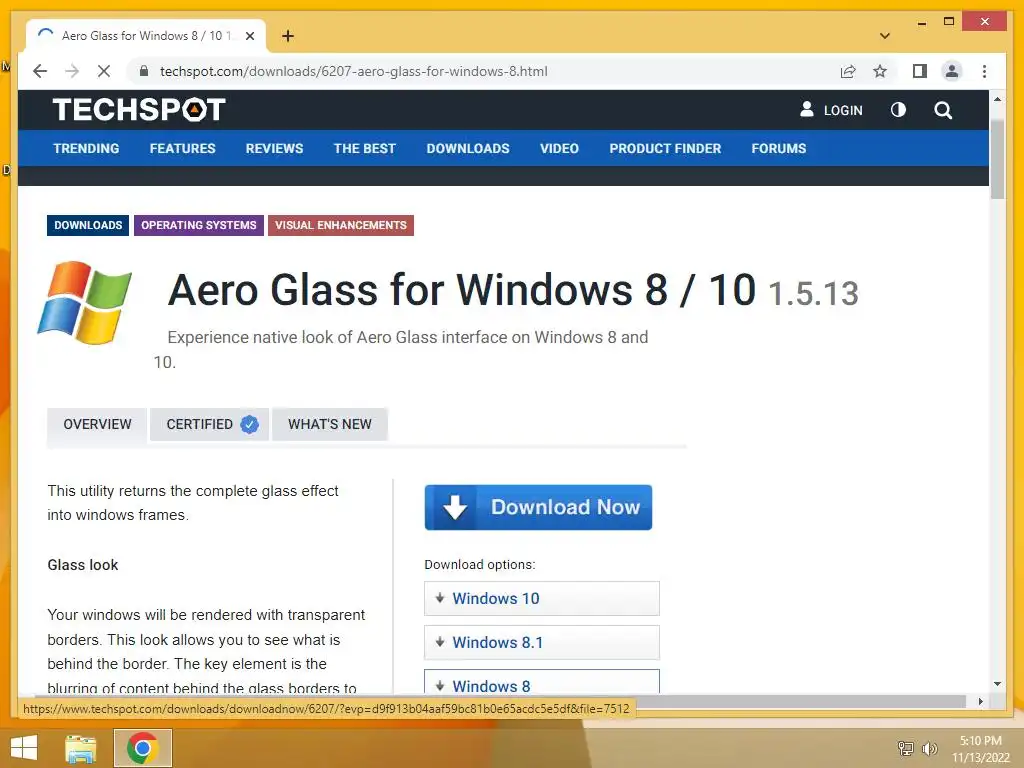
Task: Switch to the WHAT'S NEW tab
Action: click(330, 424)
